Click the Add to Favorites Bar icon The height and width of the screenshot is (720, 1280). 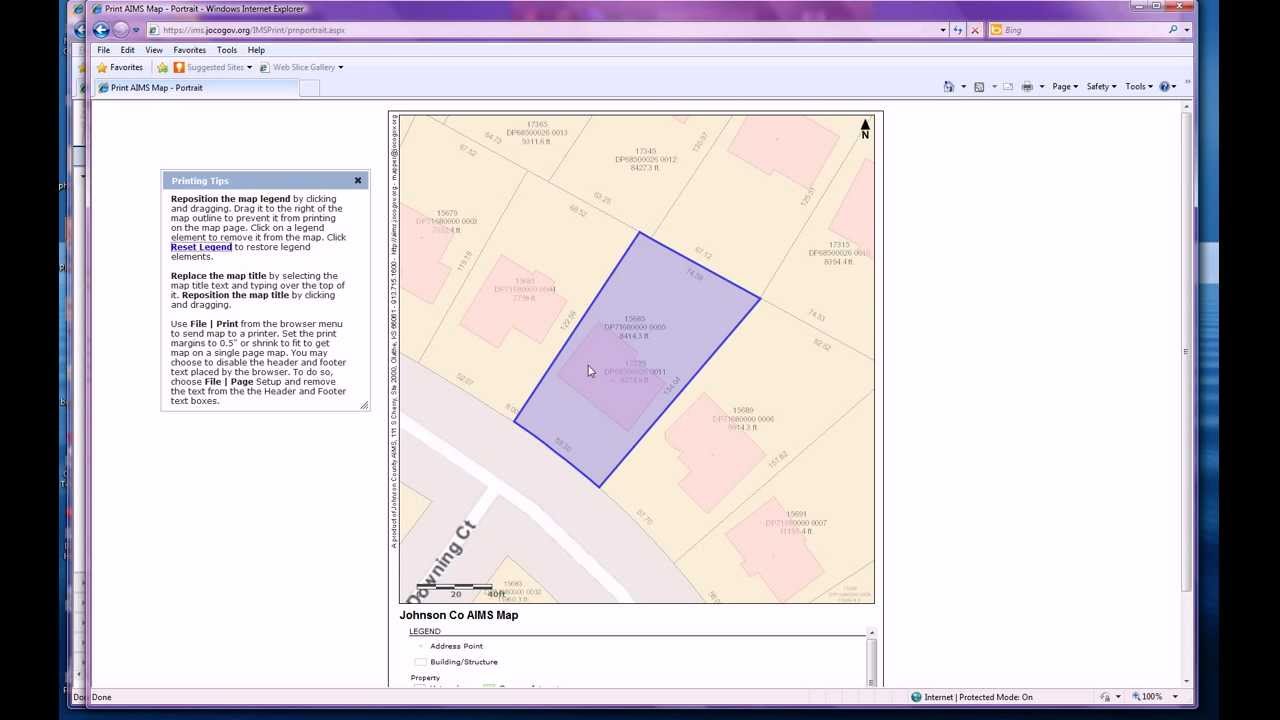[162, 67]
